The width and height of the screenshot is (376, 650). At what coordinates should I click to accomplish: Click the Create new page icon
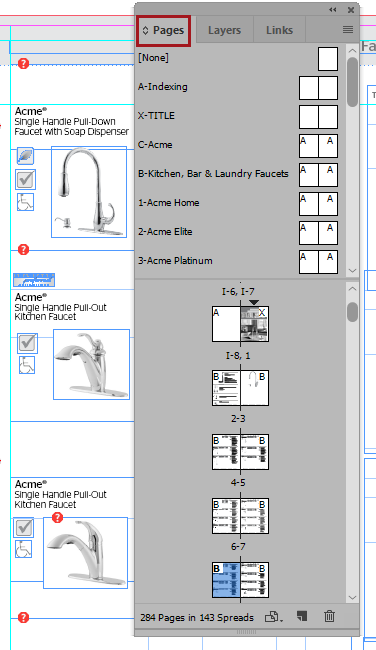click(x=302, y=616)
